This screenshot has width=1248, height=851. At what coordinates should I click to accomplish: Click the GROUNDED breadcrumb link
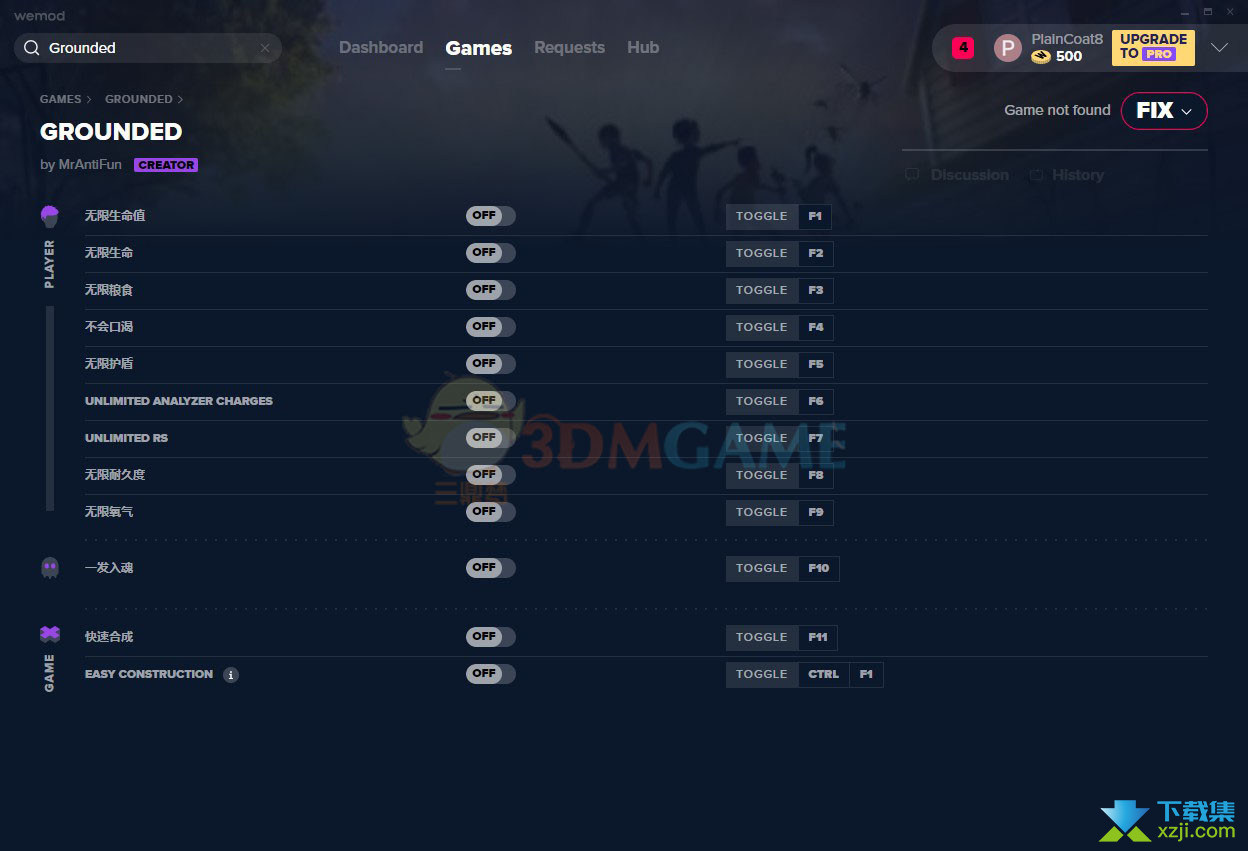[139, 100]
